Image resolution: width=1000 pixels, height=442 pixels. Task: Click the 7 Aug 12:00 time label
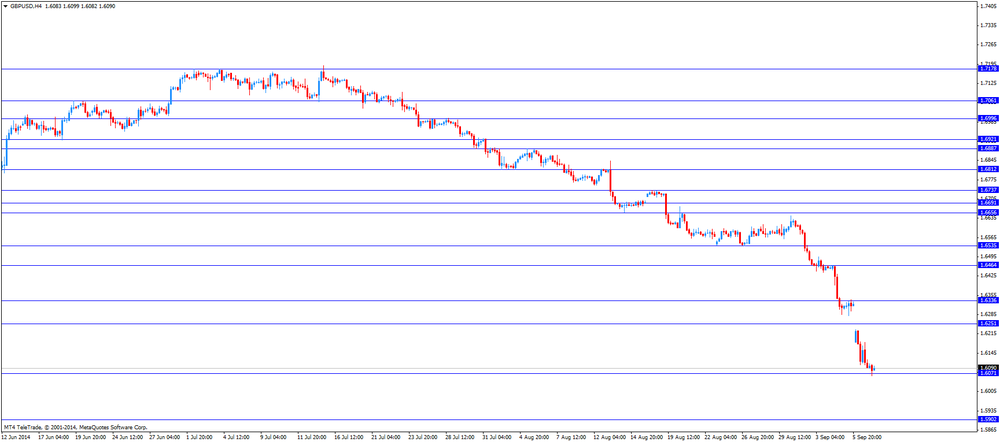click(570, 438)
